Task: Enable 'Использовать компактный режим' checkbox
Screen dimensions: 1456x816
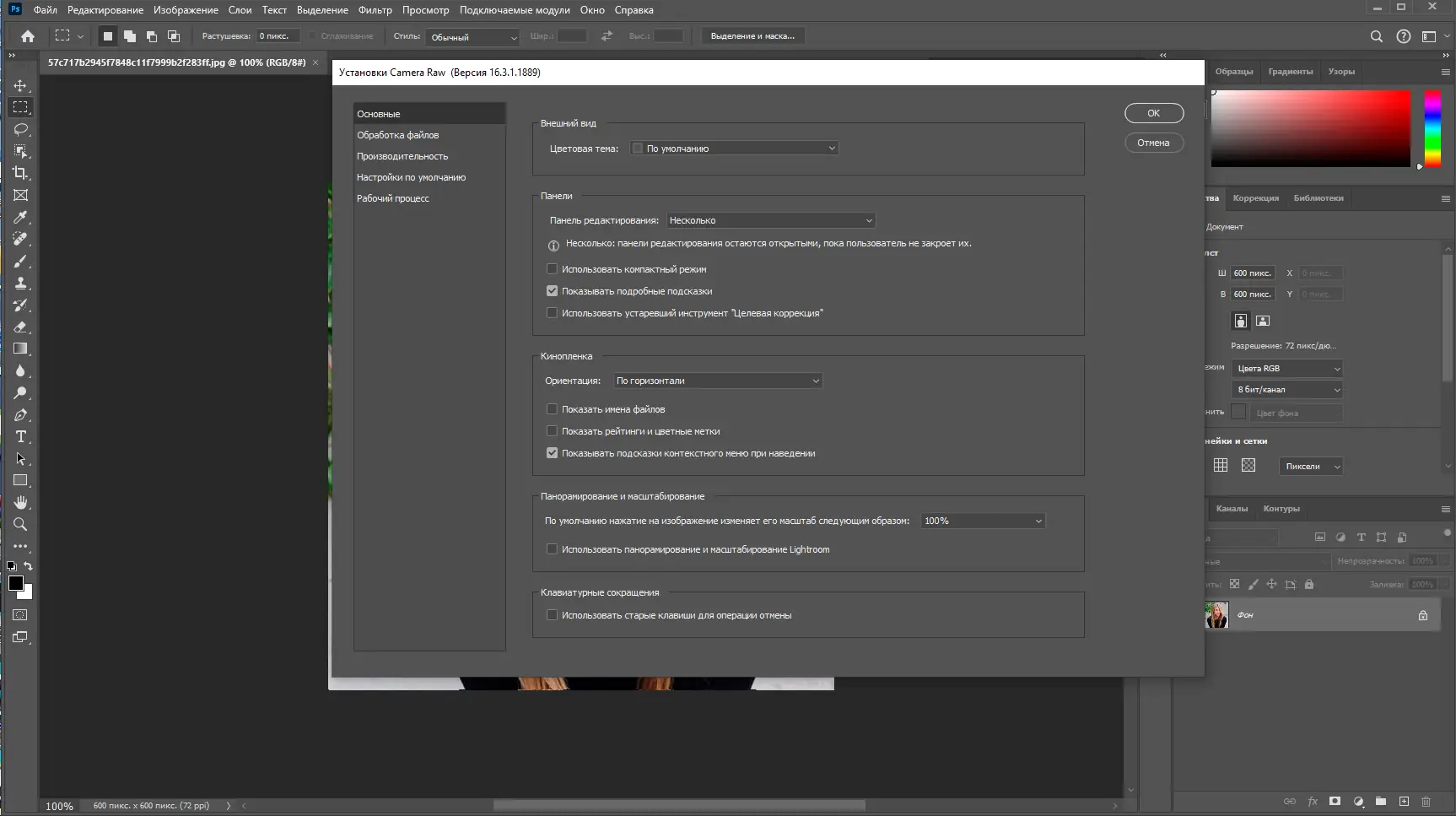Action: (552, 269)
